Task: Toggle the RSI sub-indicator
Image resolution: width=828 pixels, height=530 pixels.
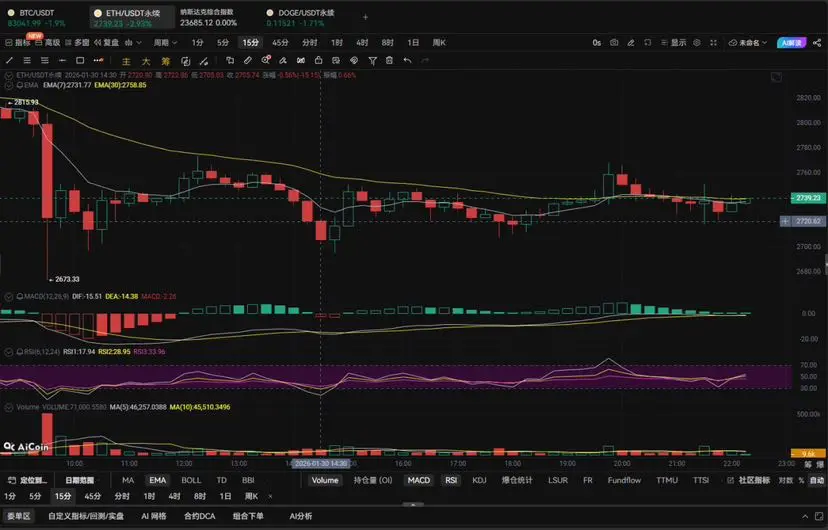Action: 451,480
